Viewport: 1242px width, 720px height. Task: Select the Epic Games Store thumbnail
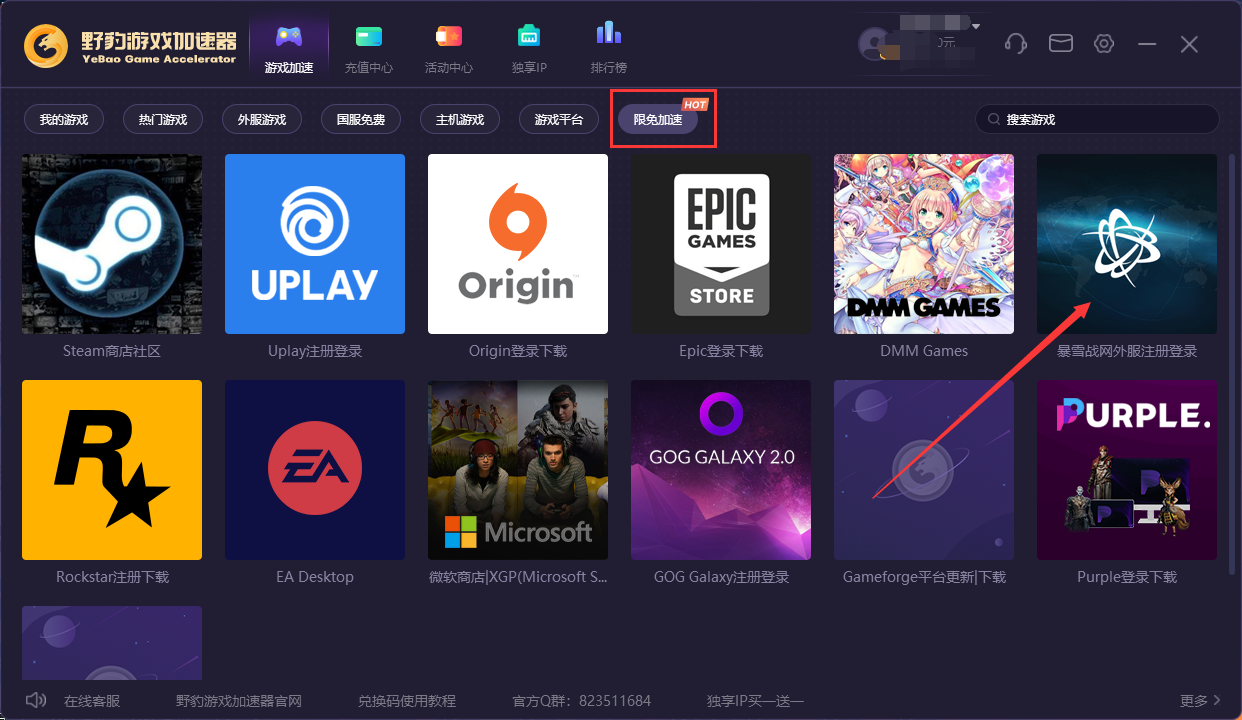click(x=721, y=244)
